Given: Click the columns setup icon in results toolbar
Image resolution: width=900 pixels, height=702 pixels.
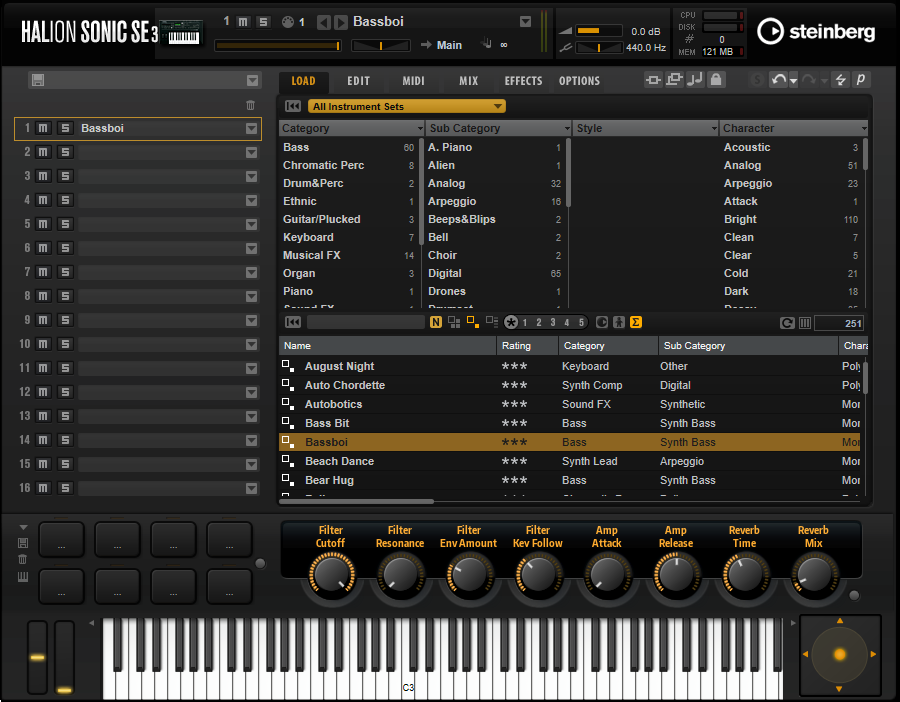Looking at the screenshot, I should [805, 322].
